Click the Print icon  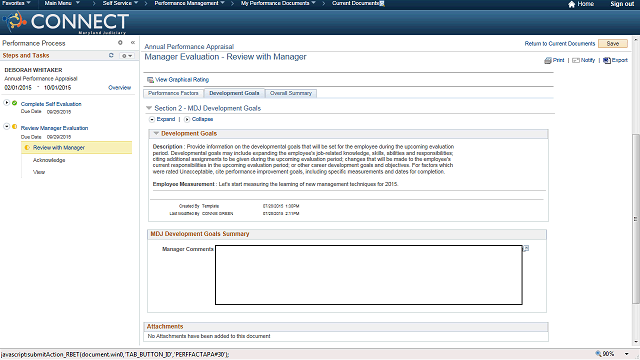point(548,60)
